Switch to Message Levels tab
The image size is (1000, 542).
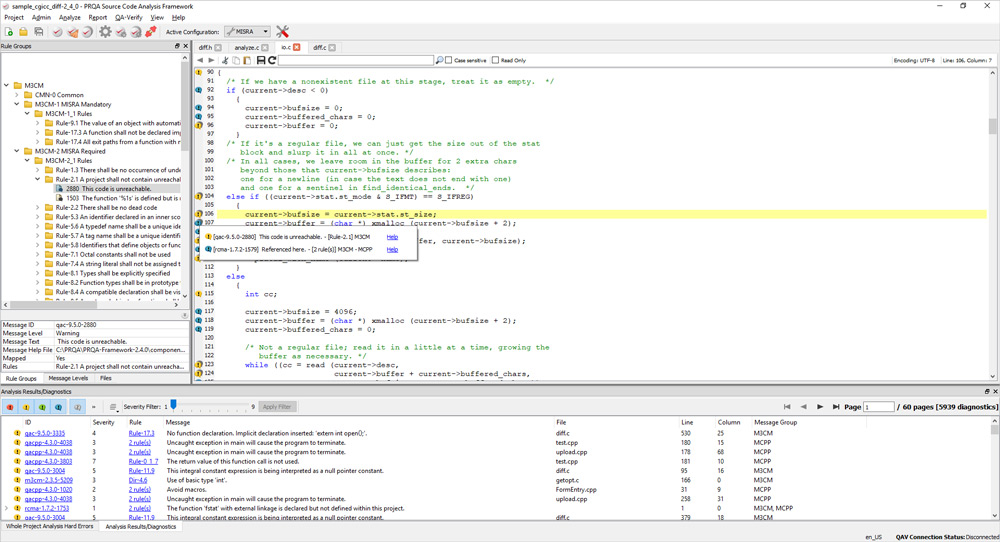68,379
